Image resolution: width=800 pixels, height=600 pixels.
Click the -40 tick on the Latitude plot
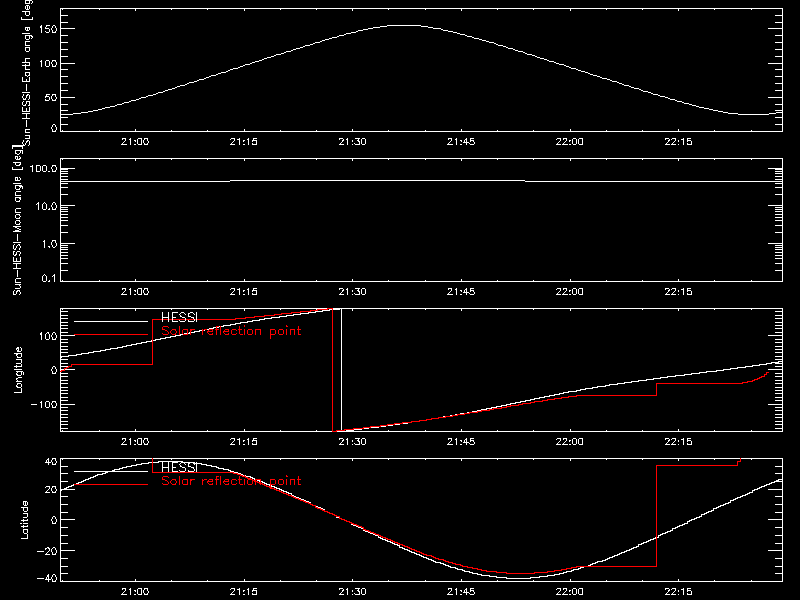48,579
